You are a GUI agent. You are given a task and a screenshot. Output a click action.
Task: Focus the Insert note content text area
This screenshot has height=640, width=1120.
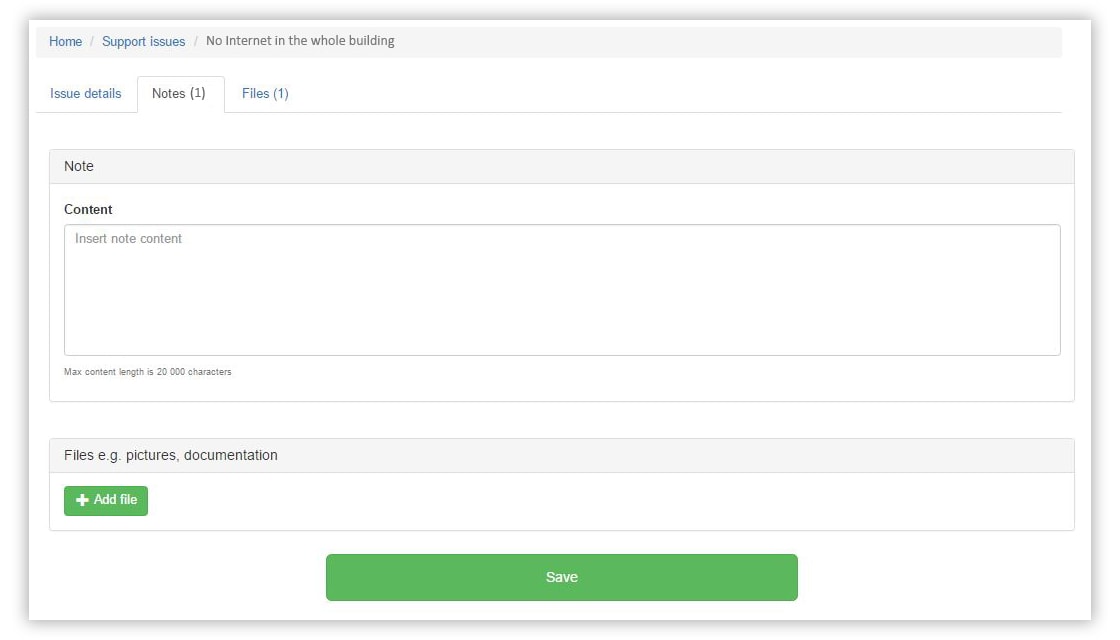pos(562,290)
